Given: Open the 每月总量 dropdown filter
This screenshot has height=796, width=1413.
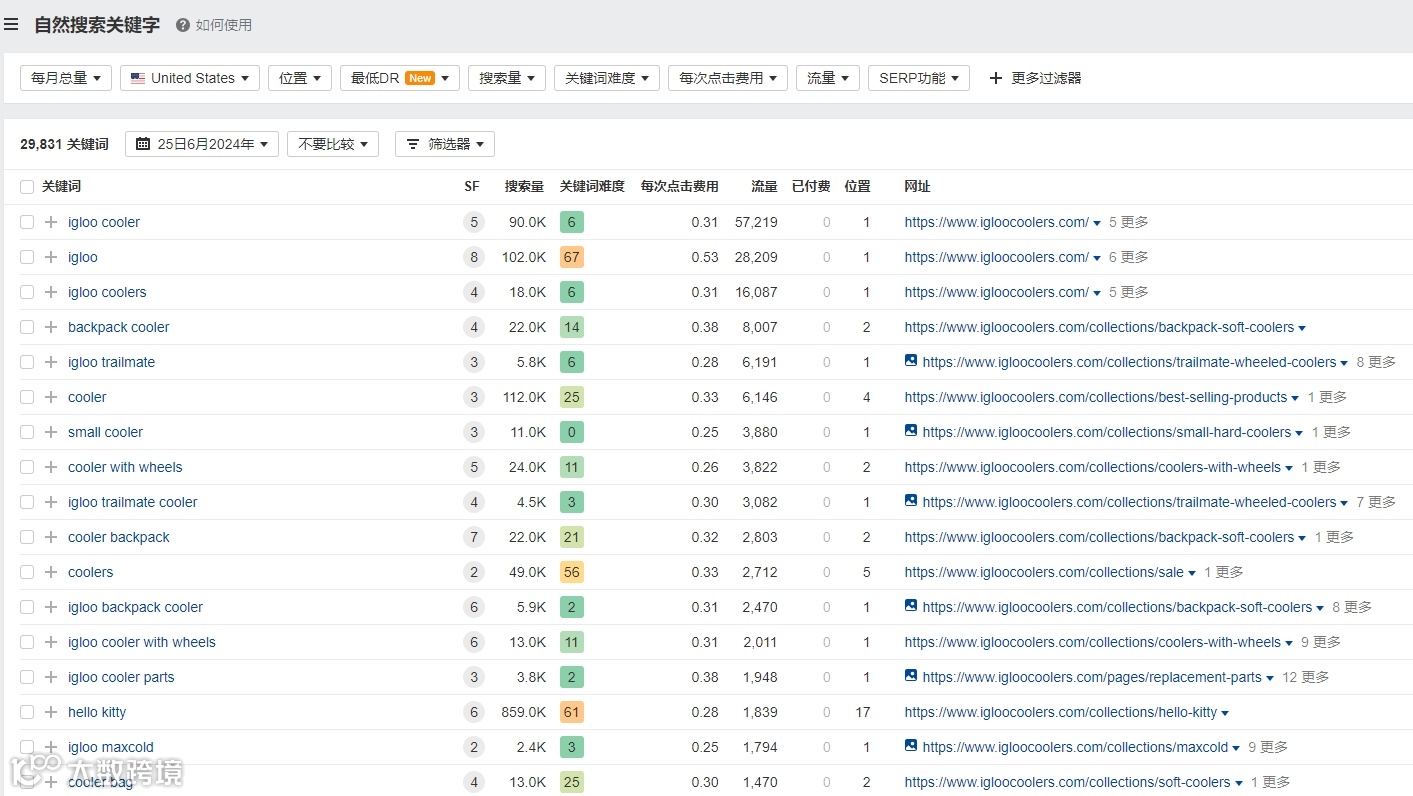Looking at the screenshot, I should pyautogui.click(x=66, y=78).
